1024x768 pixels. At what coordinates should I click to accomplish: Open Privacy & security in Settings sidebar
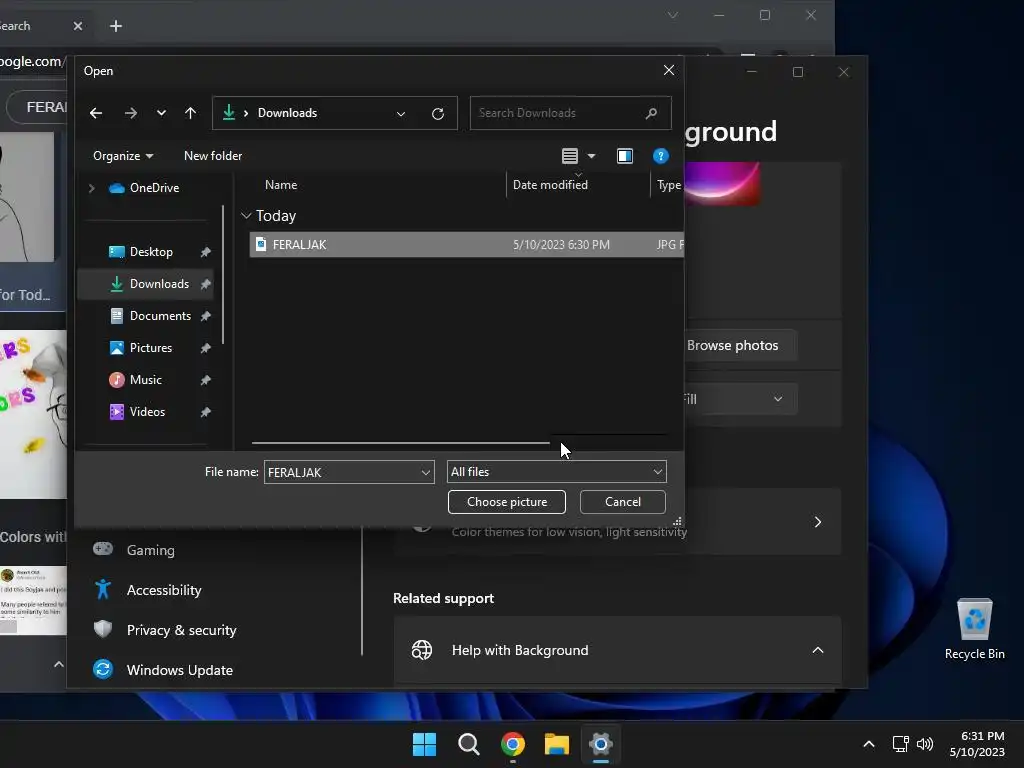181,630
